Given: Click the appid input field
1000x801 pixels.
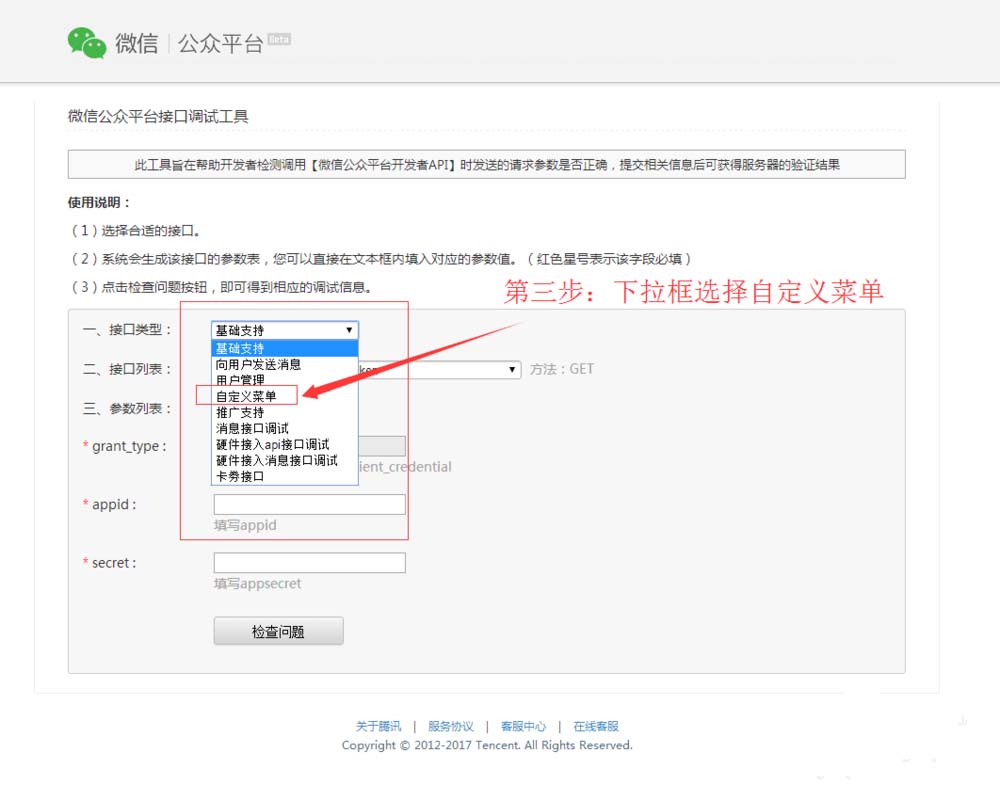Looking at the screenshot, I should tap(308, 504).
